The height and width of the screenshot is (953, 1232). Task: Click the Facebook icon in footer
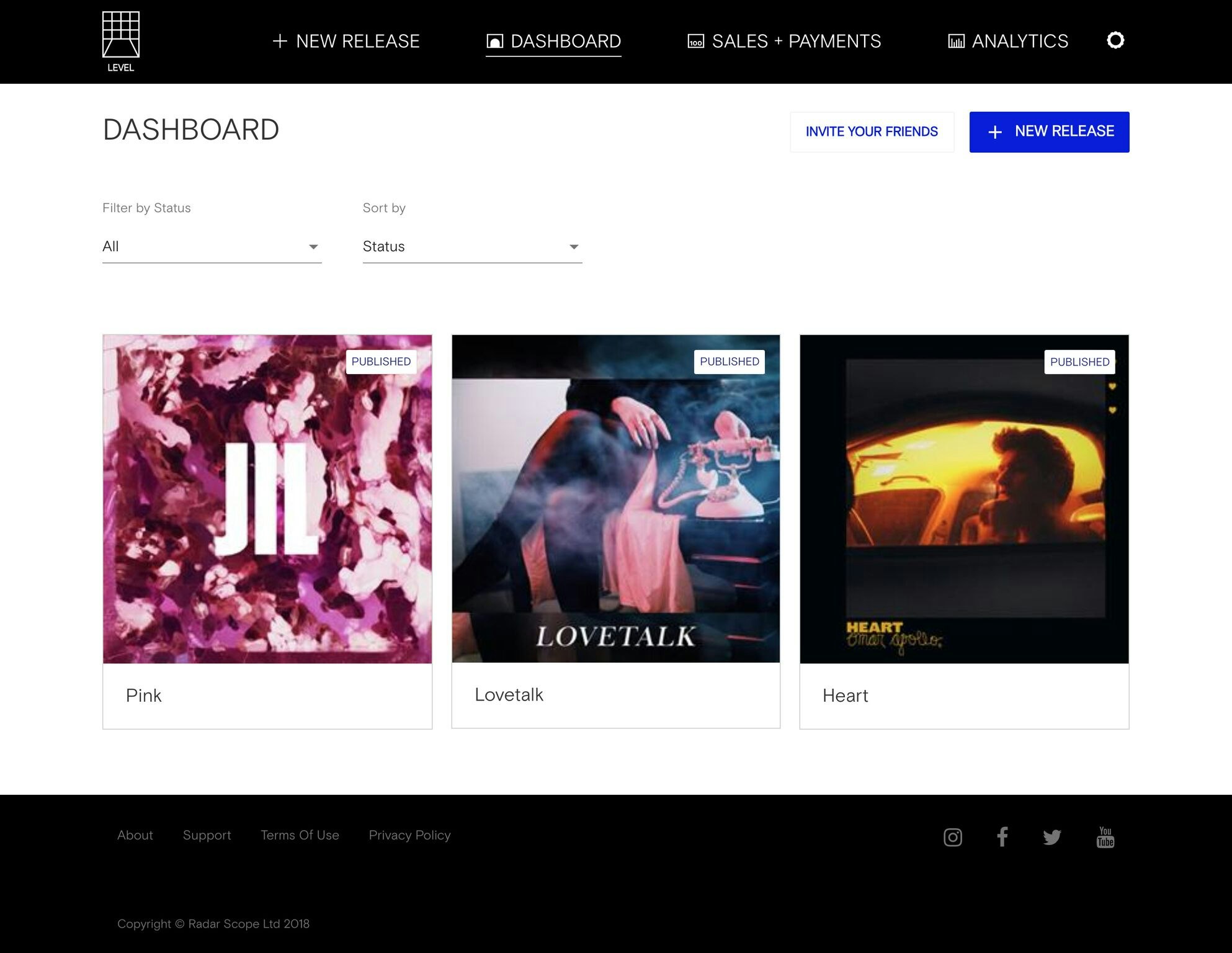pyautogui.click(x=1002, y=837)
